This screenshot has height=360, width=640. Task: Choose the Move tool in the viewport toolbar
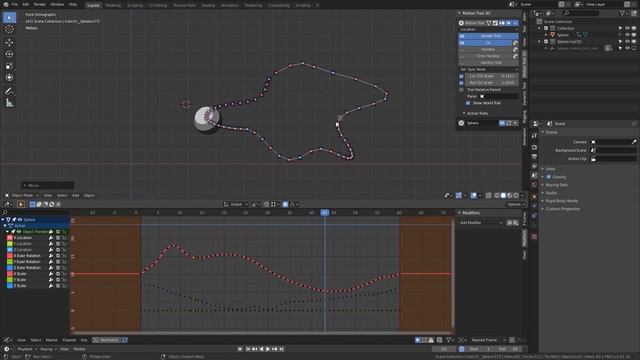pyautogui.click(x=9, y=42)
